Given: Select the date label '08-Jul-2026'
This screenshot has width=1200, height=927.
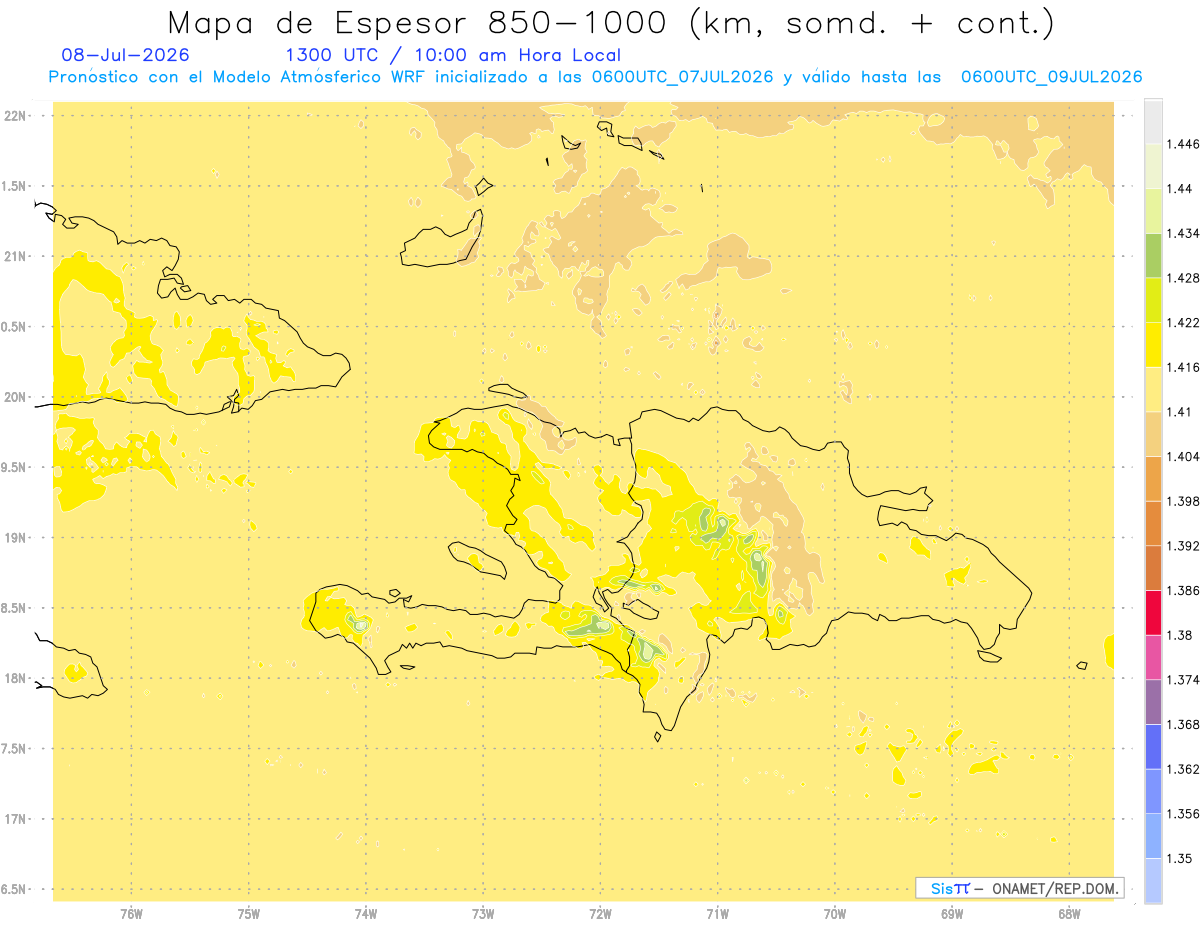Looking at the screenshot, I should tap(125, 55).
